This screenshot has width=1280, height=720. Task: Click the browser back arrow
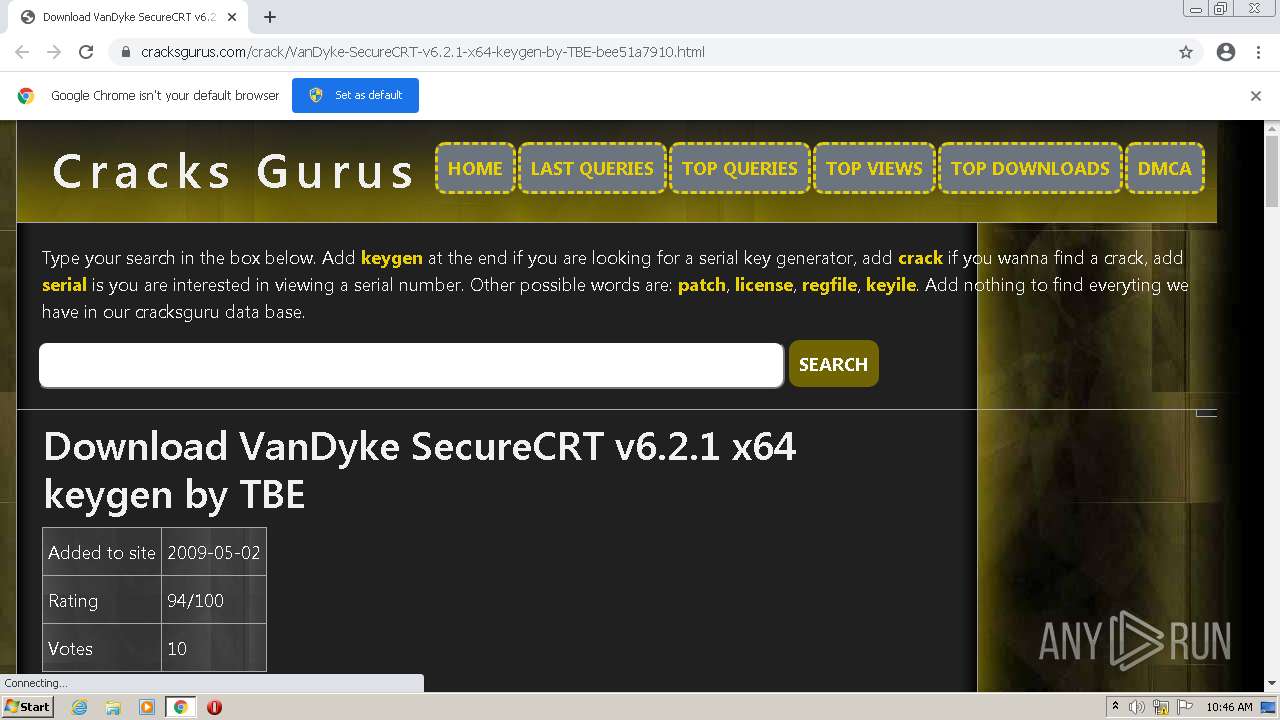[x=22, y=52]
